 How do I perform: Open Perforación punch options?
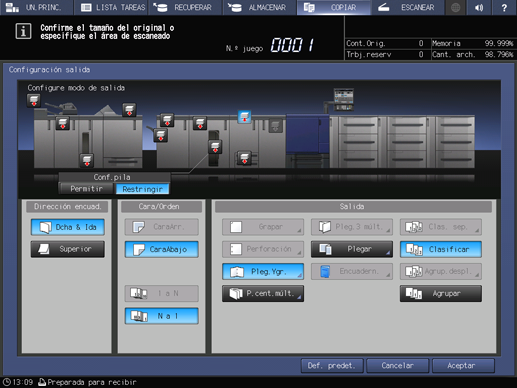point(263,249)
